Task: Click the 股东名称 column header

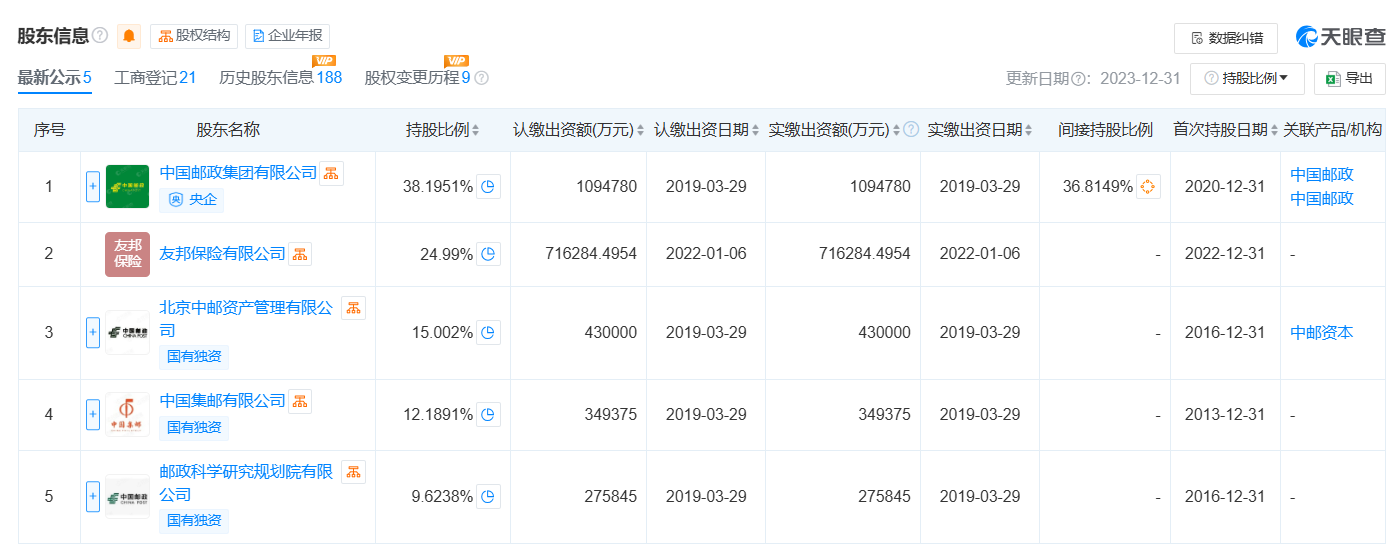Action: pyautogui.click(x=228, y=130)
